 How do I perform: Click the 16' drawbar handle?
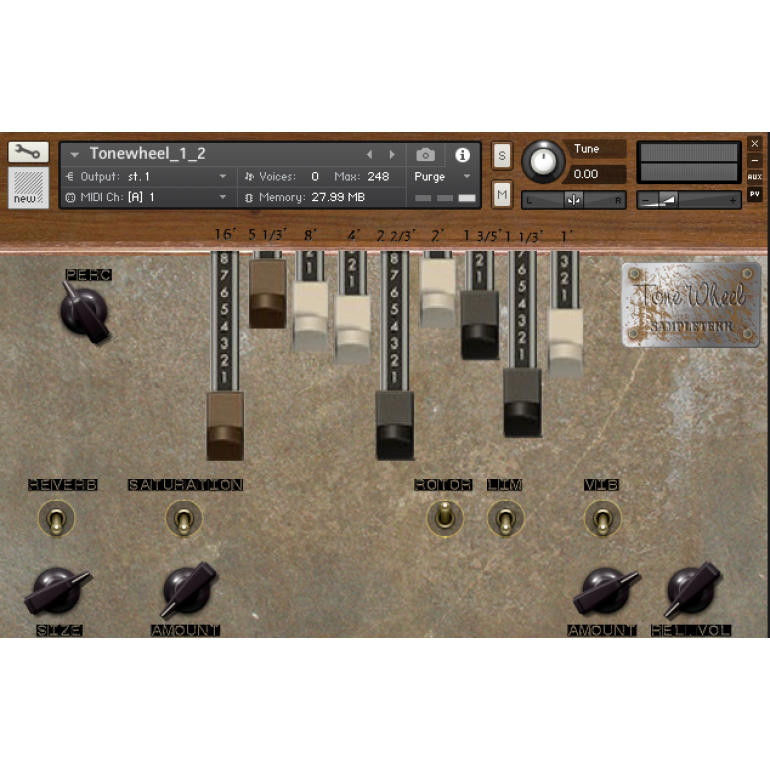pos(225,425)
